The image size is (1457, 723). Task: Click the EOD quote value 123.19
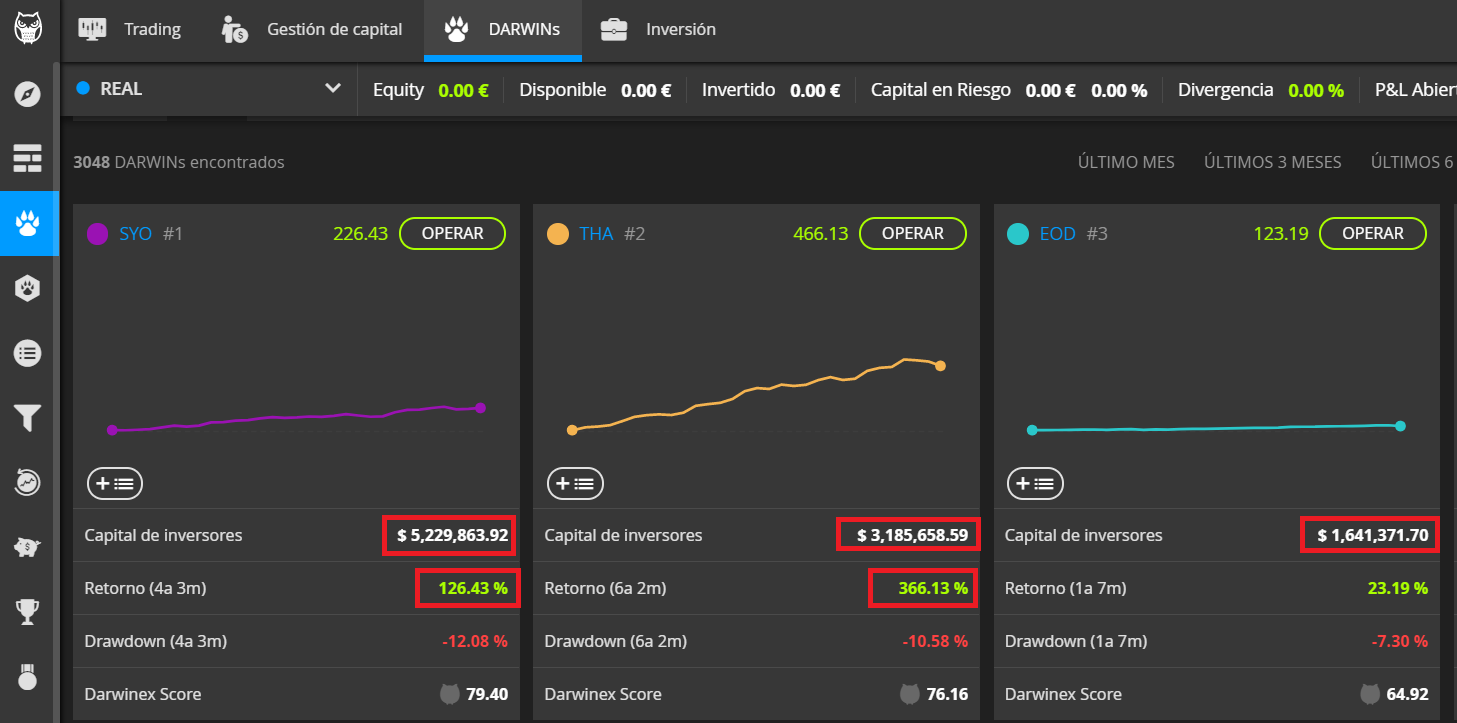pyautogui.click(x=1280, y=234)
